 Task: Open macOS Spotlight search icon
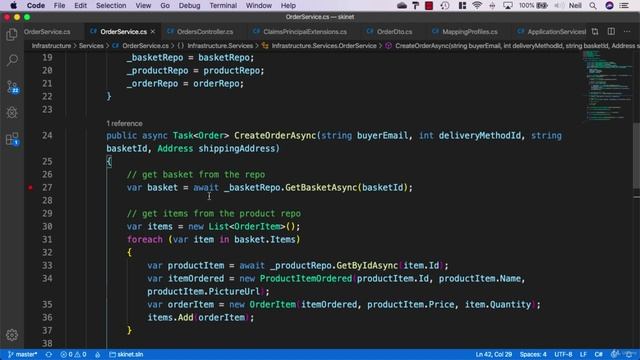593,5
